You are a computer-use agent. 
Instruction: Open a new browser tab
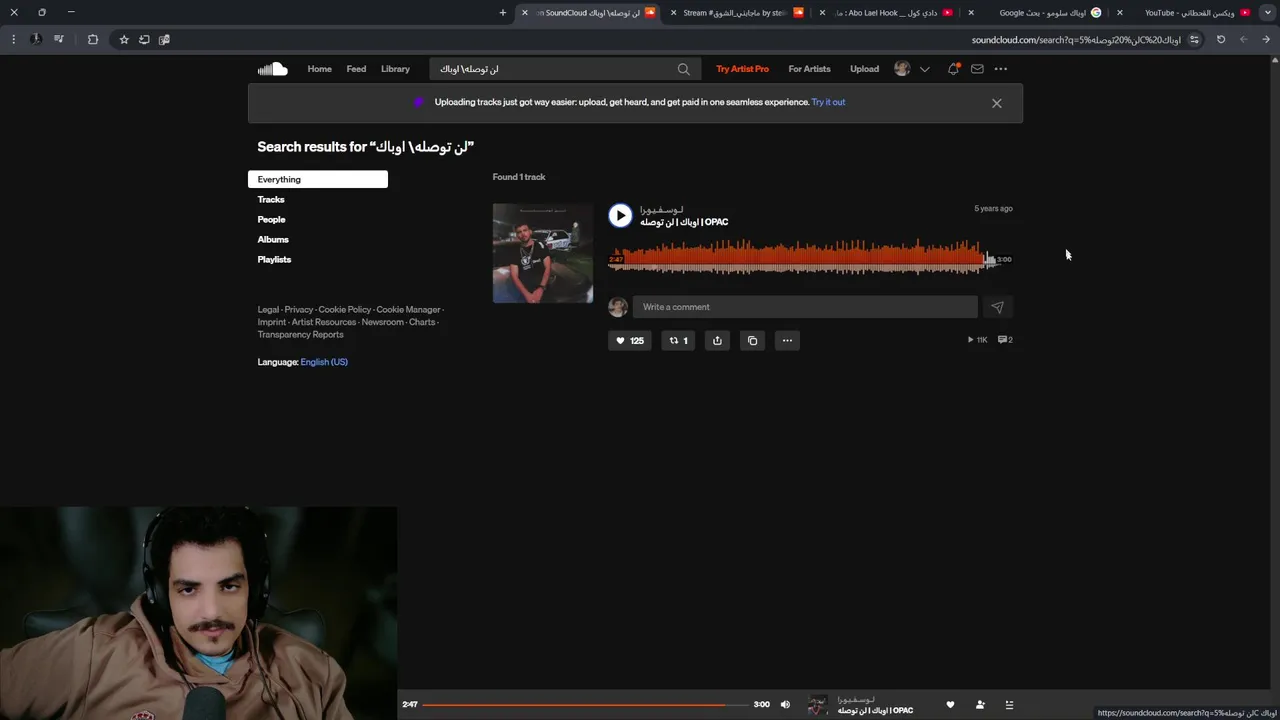point(503,12)
